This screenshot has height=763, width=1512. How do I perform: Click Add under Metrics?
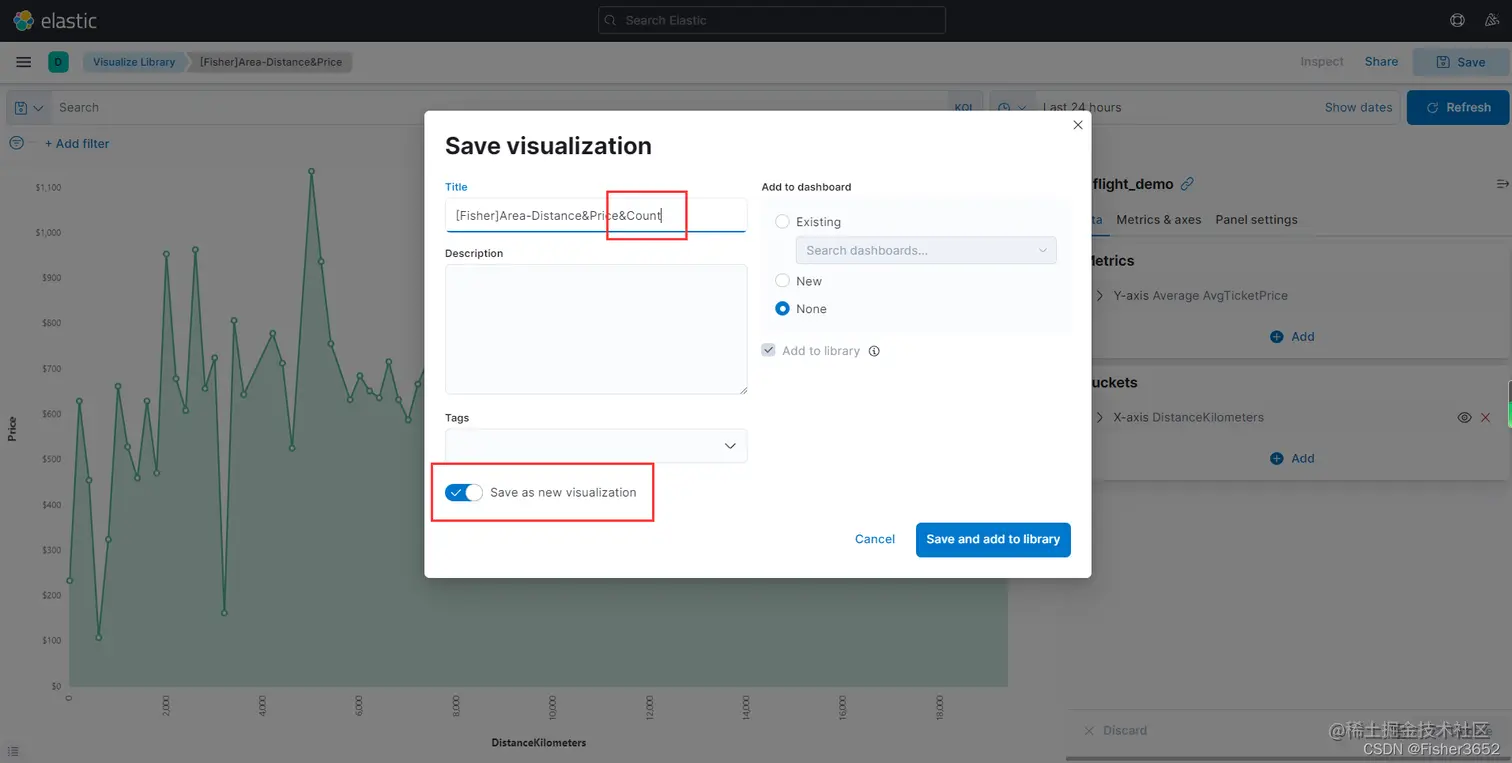[x=1292, y=337]
